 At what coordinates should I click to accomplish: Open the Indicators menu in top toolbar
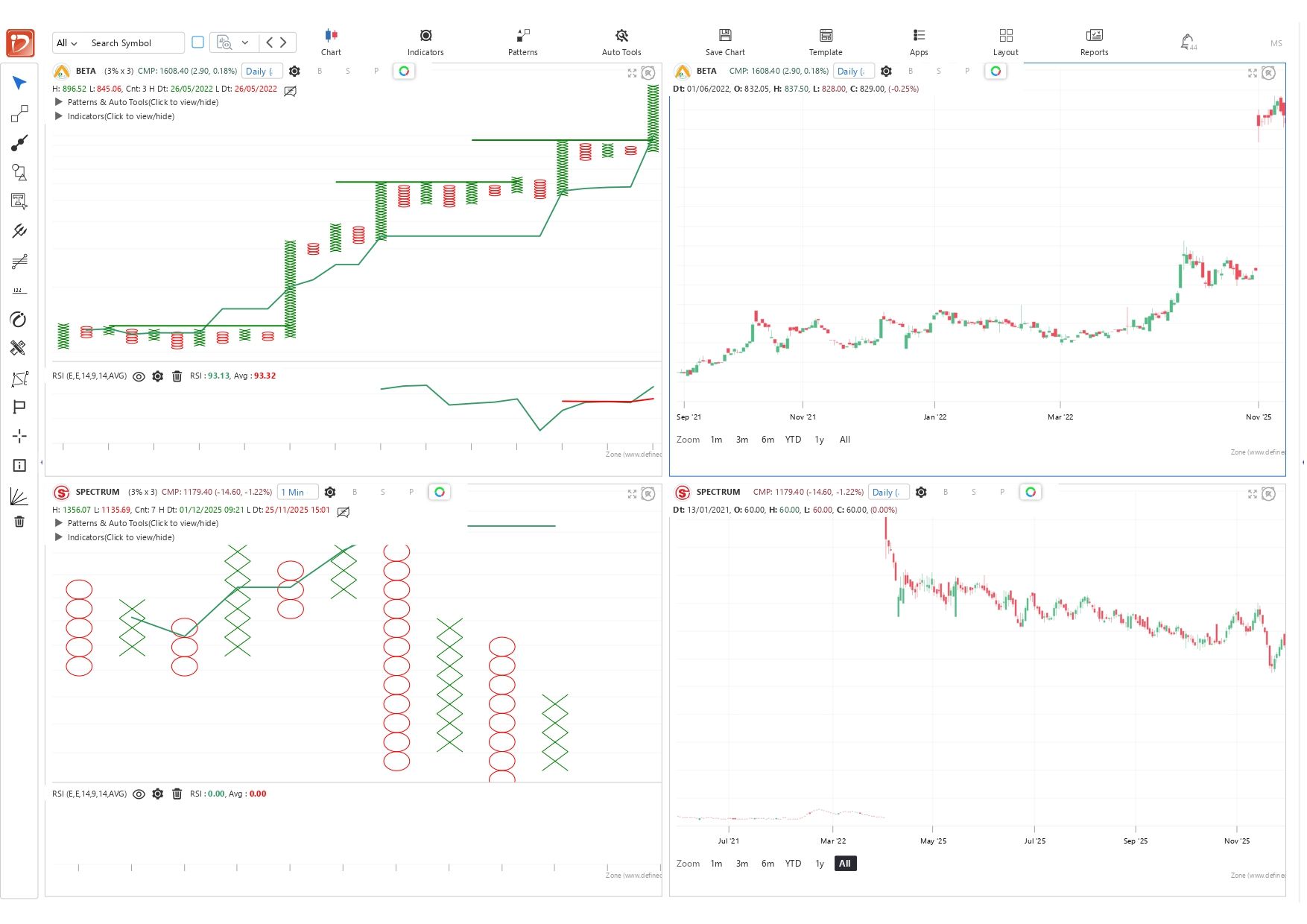425,42
